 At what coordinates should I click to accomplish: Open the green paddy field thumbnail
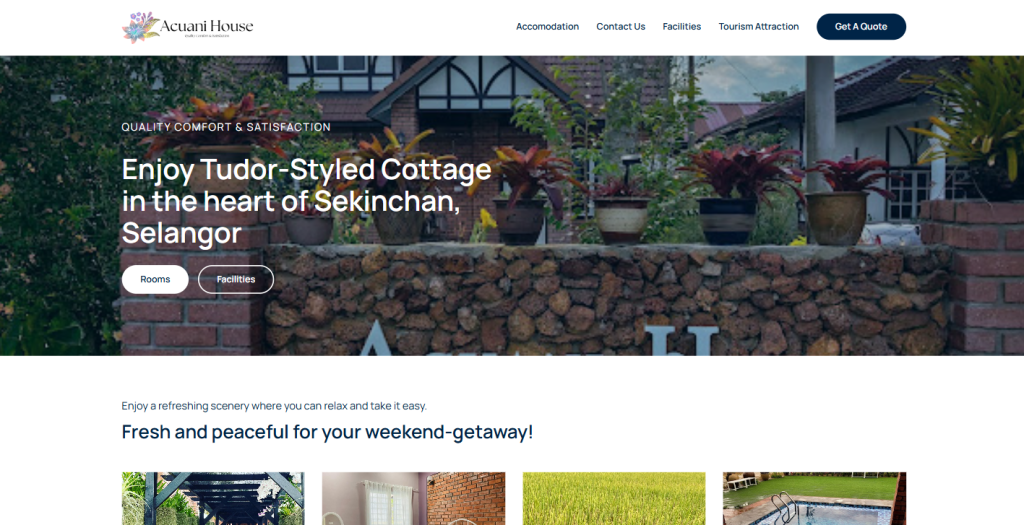pos(614,498)
